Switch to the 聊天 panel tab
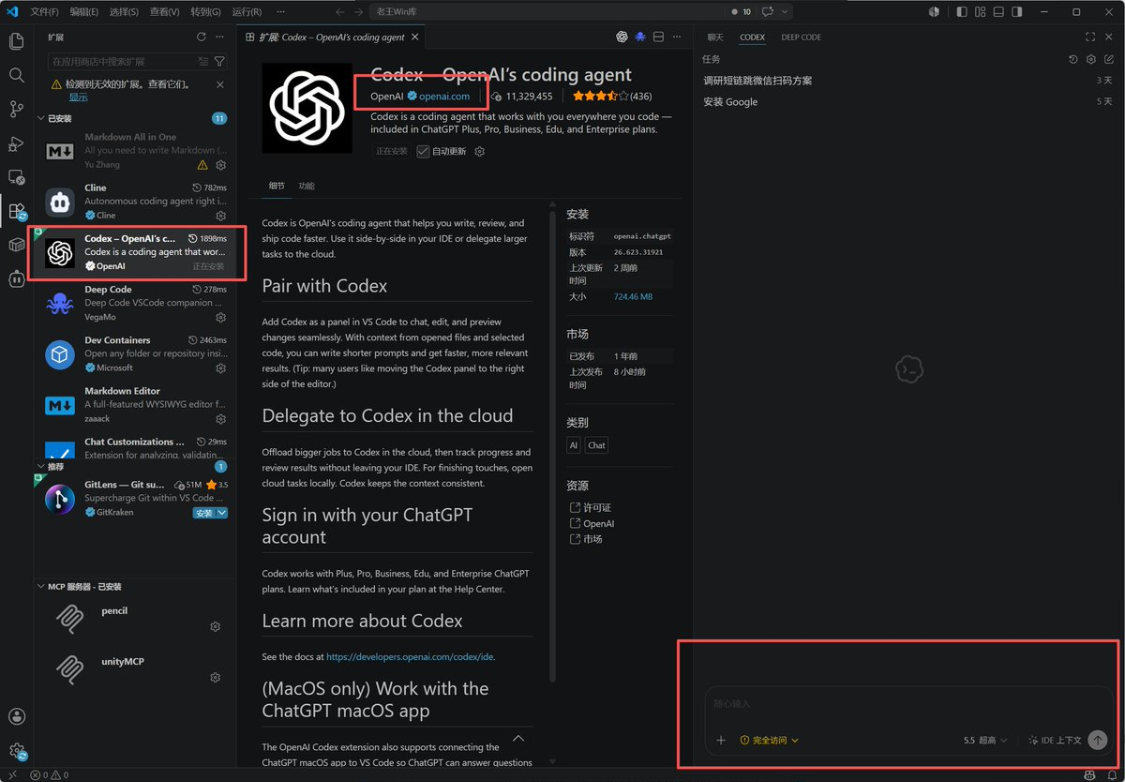This screenshot has width=1125, height=782. pyautogui.click(x=715, y=37)
